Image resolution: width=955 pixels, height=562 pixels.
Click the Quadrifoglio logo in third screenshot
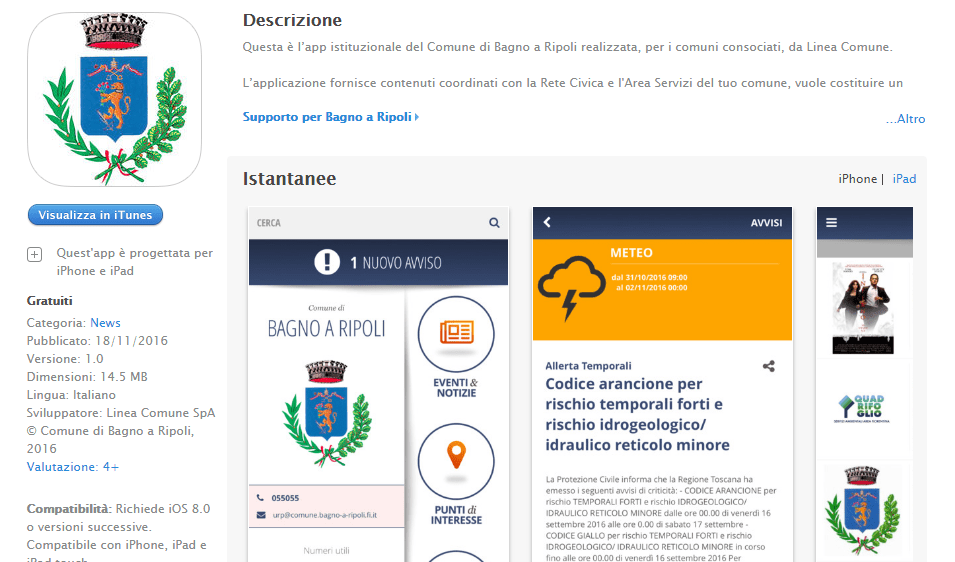(x=864, y=409)
